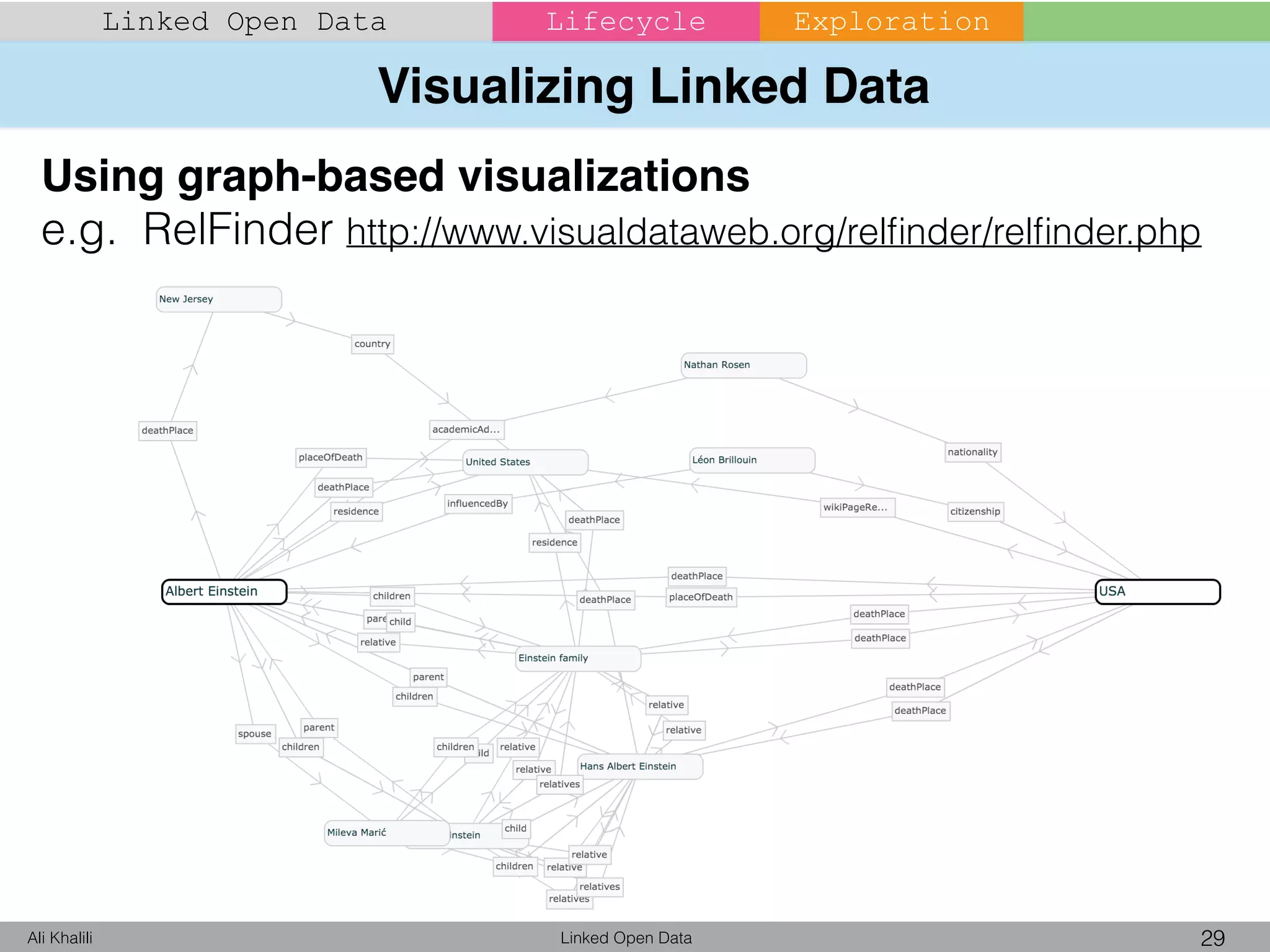Select the influencedBy edge label
Screen dimensions: 1270x952
pos(477,503)
